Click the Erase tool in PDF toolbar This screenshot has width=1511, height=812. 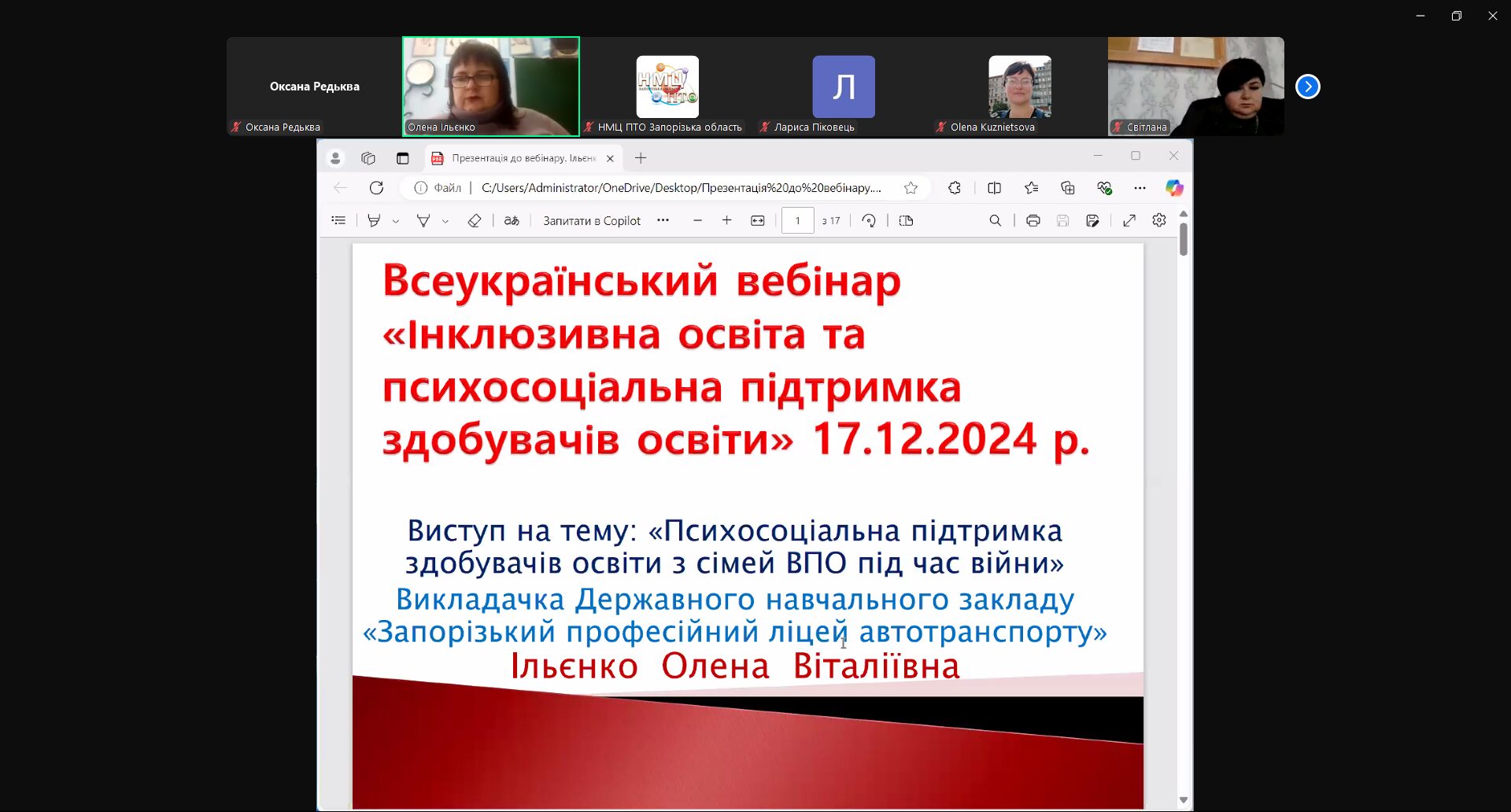tap(474, 221)
